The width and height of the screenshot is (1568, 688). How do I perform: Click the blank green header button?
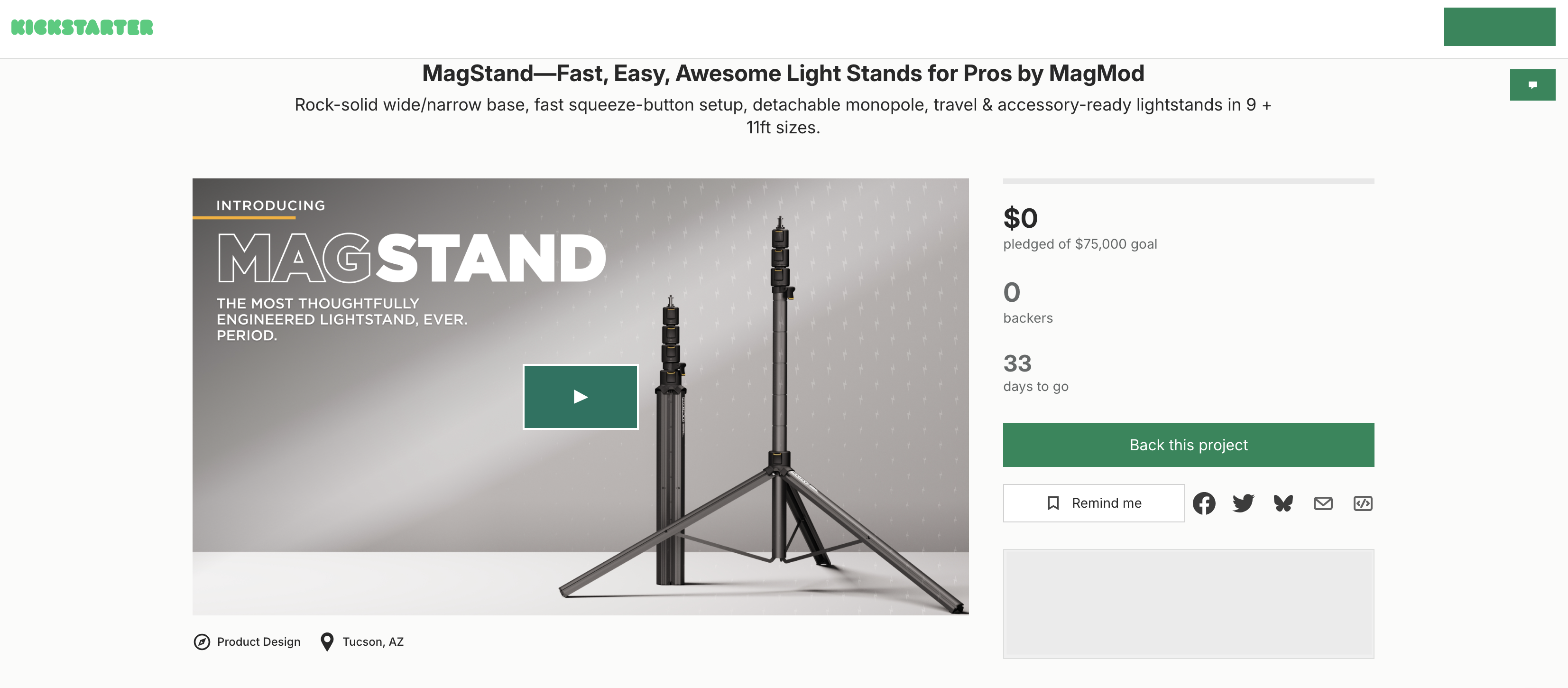click(x=1499, y=27)
